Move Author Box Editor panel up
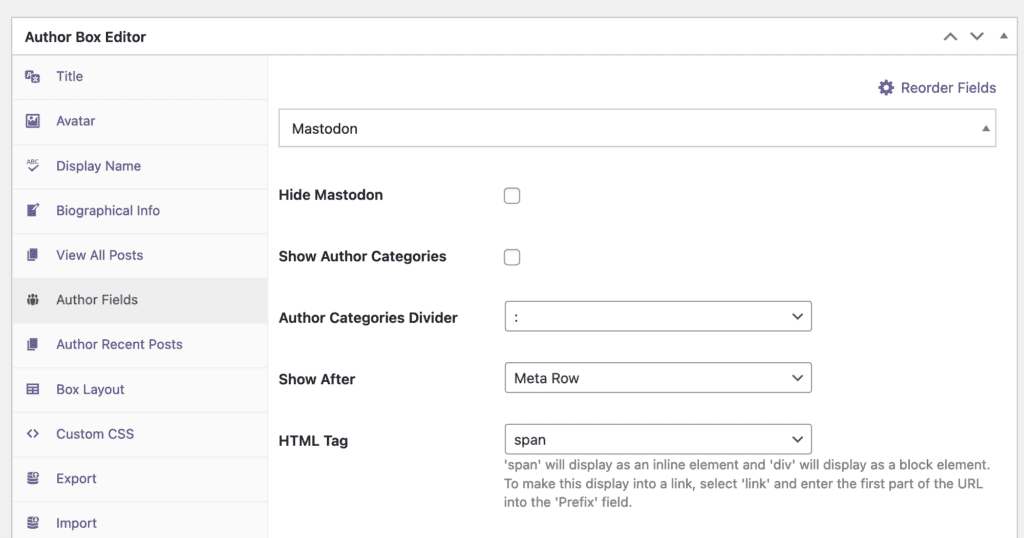This screenshot has height=538, width=1024. [x=950, y=37]
